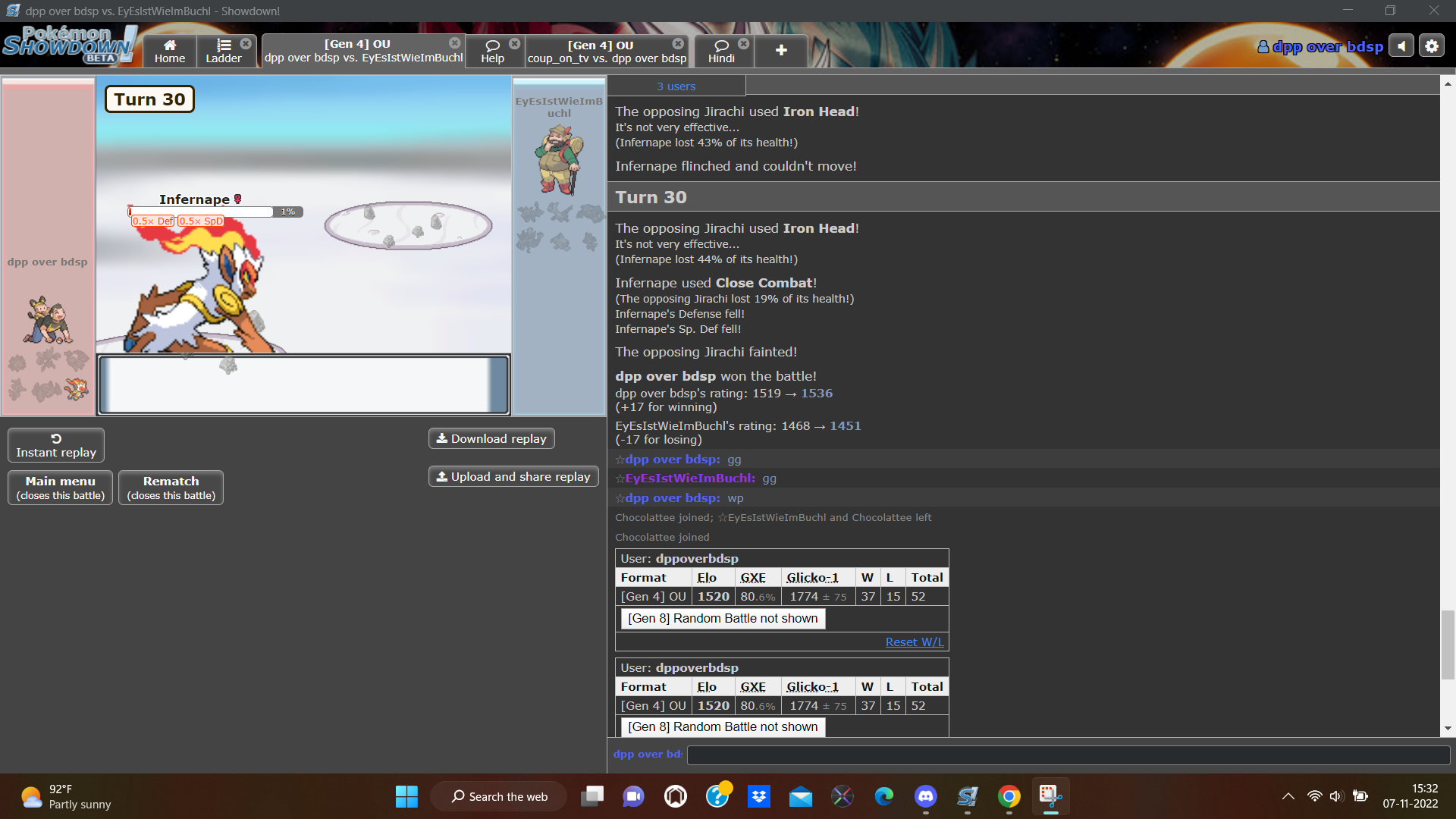Open Microsoft Edge from taskbar
Screen dimensions: 1456x819
pos(883,796)
